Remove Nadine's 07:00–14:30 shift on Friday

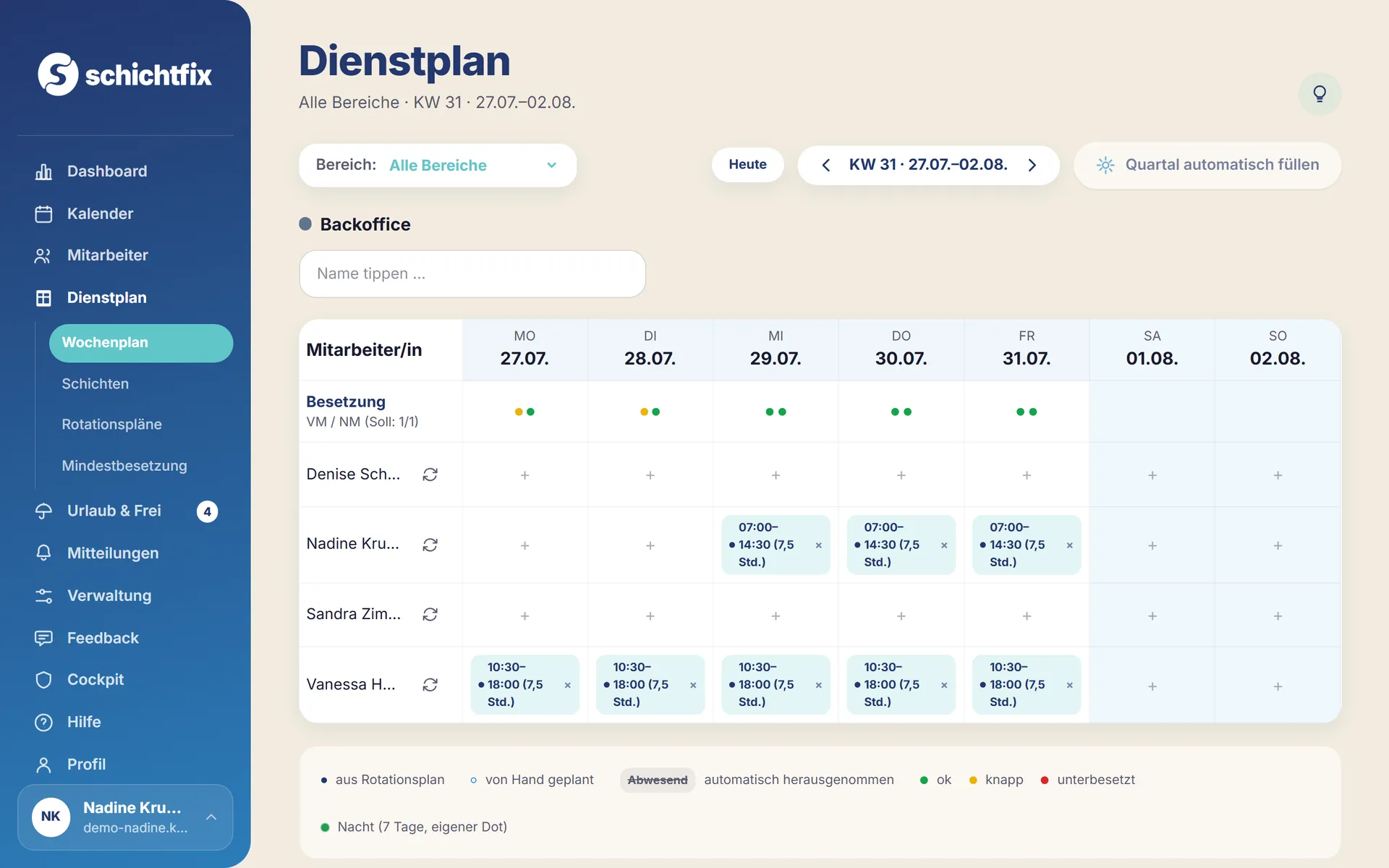1069,545
